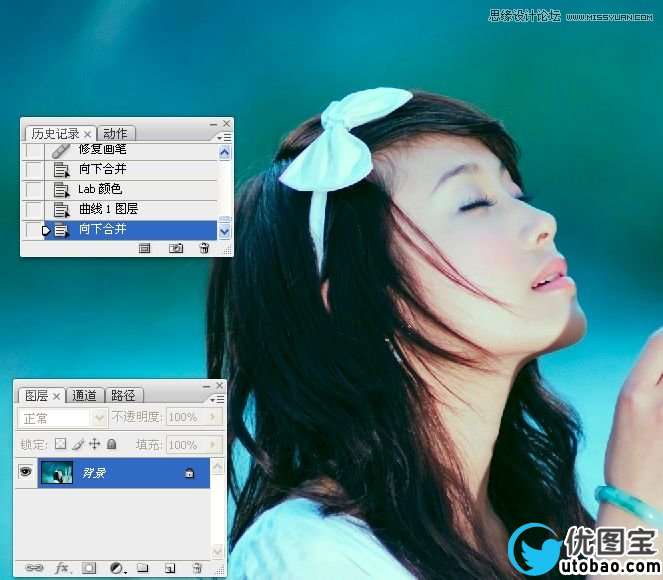The height and width of the screenshot is (580, 663).
Task: Open the opacity slider arrow
Action: tap(213, 417)
